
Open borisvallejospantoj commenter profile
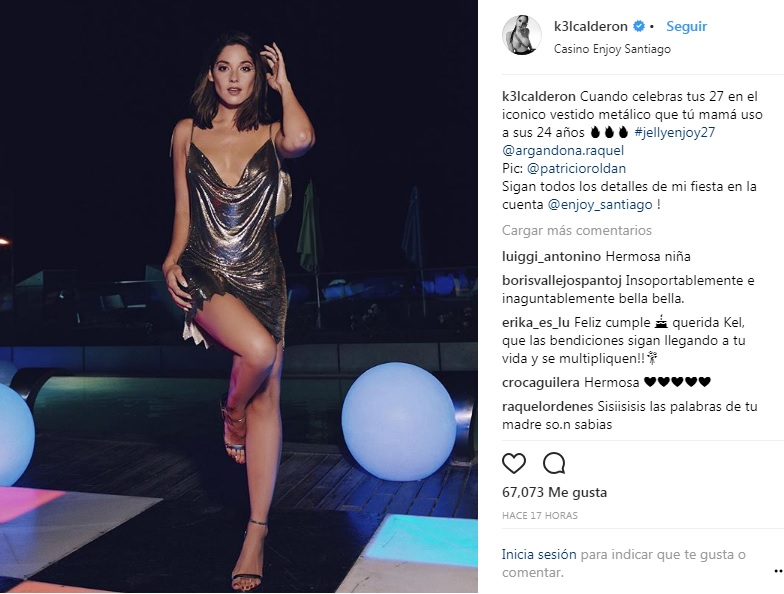pyautogui.click(x=562, y=280)
